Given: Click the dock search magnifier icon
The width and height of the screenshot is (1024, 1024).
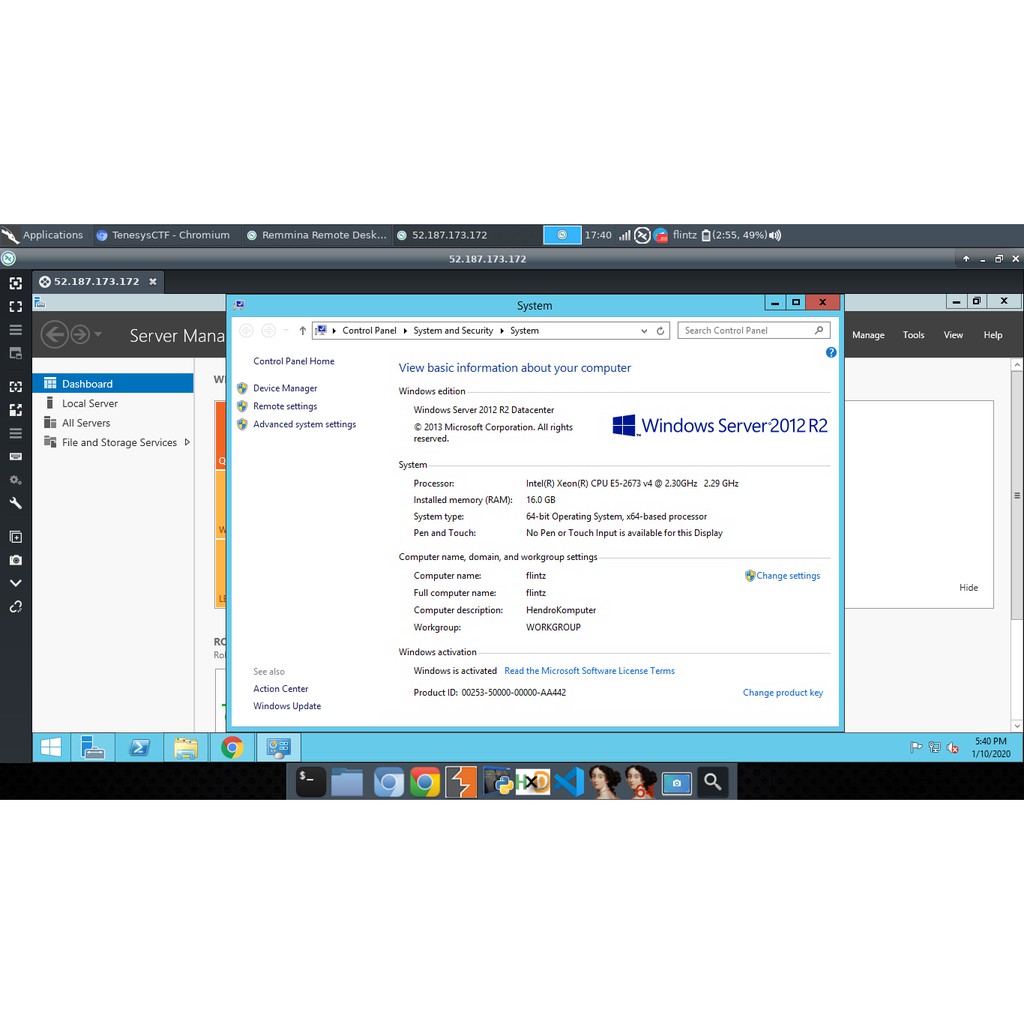Looking at the screenshot, I should pyautogui.click(x=712, y=782).
